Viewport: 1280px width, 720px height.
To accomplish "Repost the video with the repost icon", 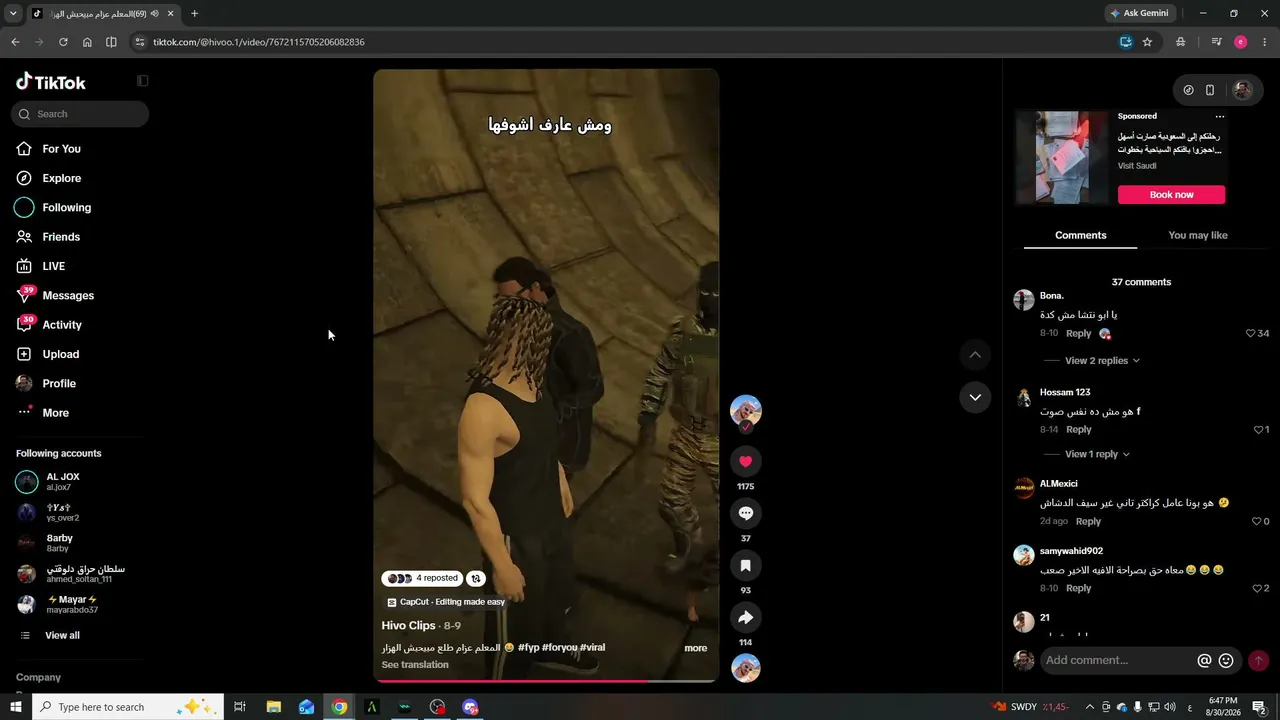I will pyautogui.click(x=476, y=578).
